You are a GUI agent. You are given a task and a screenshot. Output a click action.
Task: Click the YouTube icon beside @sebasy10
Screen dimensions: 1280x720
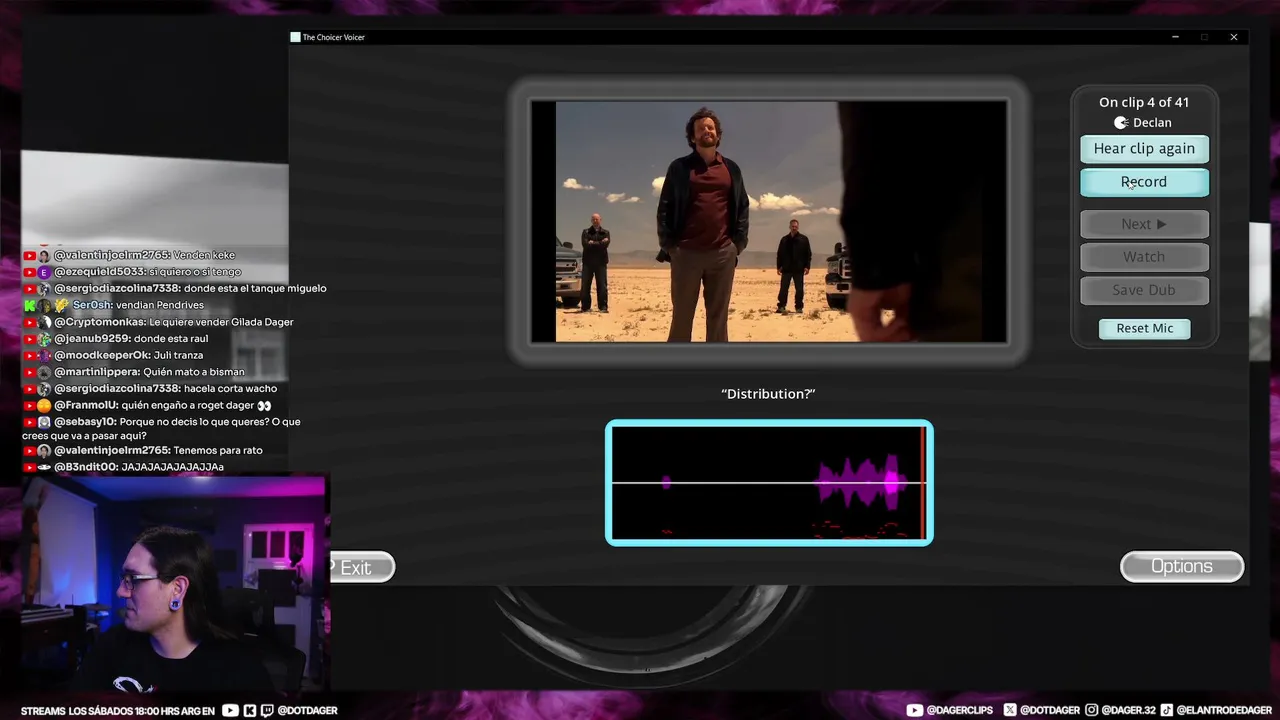(30, 422)
